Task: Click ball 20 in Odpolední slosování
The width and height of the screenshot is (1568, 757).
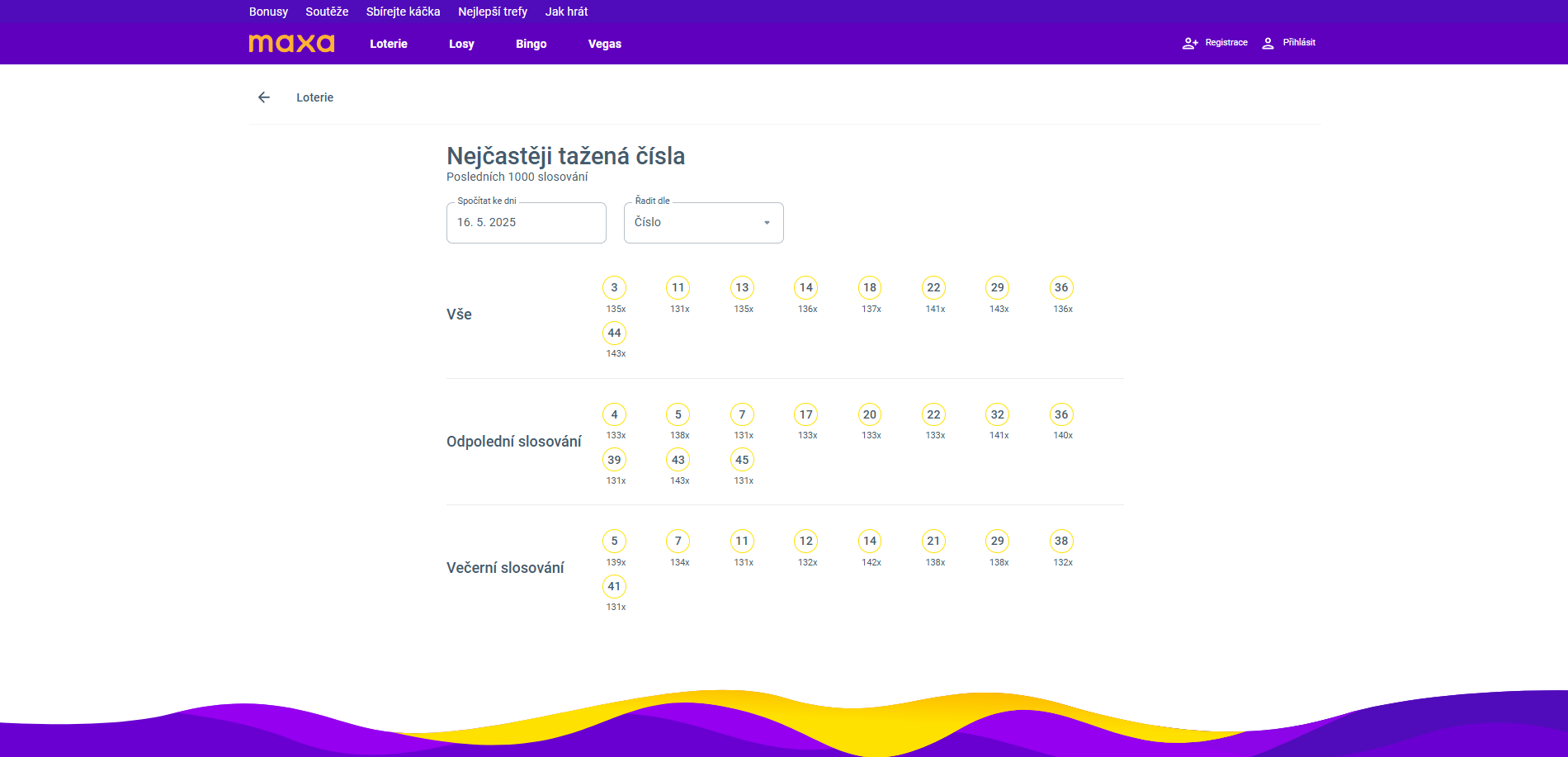Action: (x=870, y=414)
